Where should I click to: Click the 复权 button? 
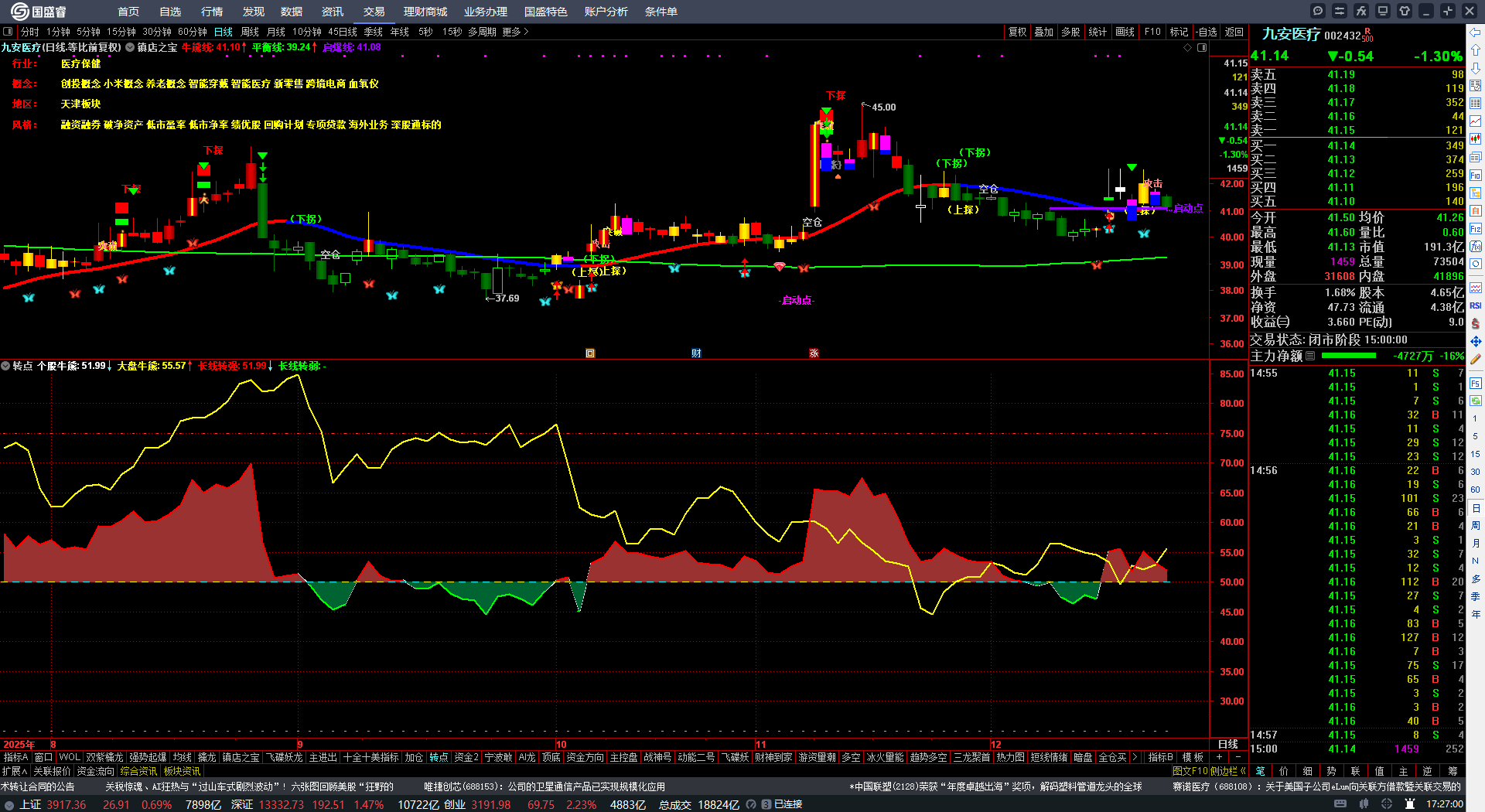(x=1018, y=32)
